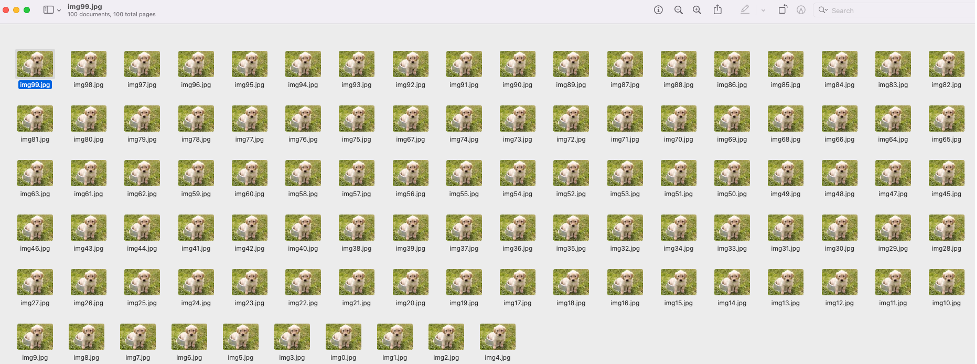This screenshot has height=364, width=977.
Task: Select the img43.jpg thumbnail
Action: tap(88, 228)
